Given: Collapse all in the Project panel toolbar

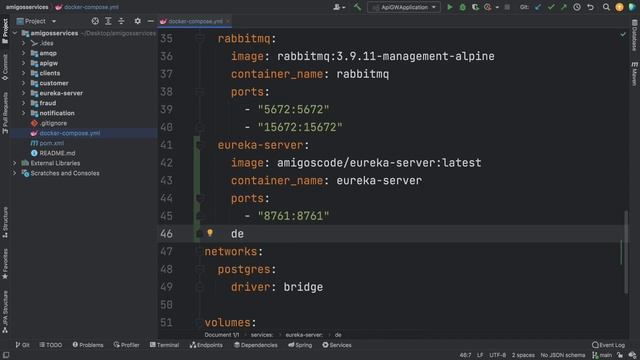Looking at the screenshot, I should pyautogui.click(x=121, y=21).
